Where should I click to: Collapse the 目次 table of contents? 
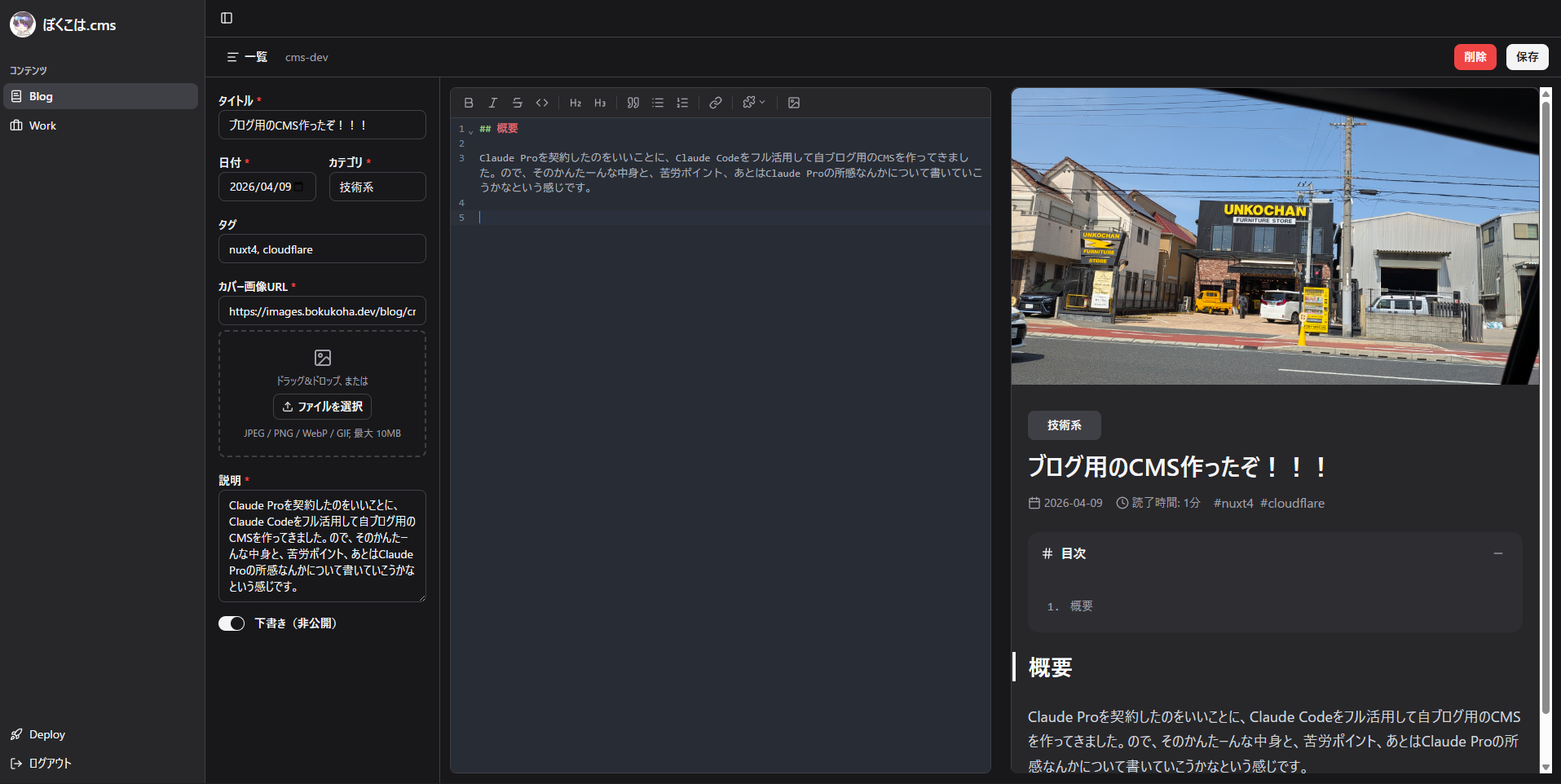click(1497, 553)
